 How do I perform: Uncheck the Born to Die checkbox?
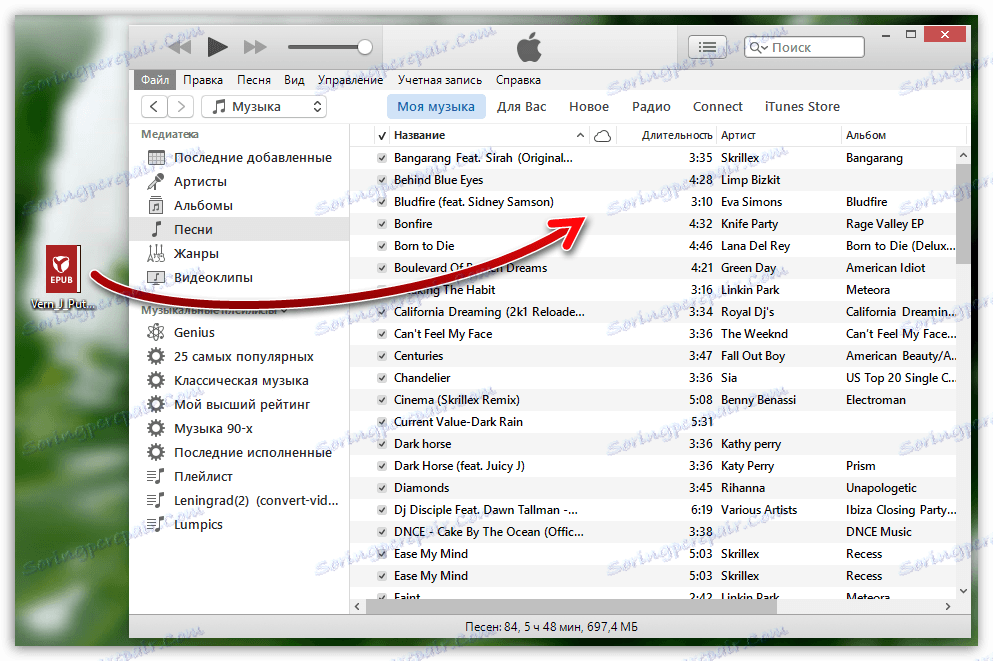382,246
